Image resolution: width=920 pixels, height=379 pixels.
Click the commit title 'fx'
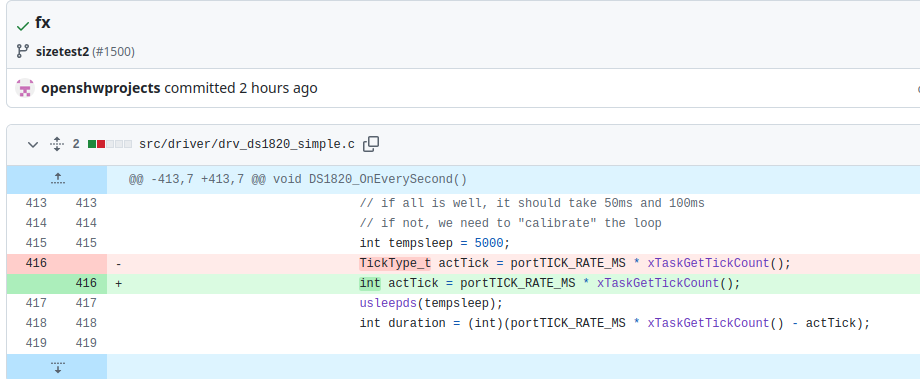pyautogui.click(x=43, y=23)
